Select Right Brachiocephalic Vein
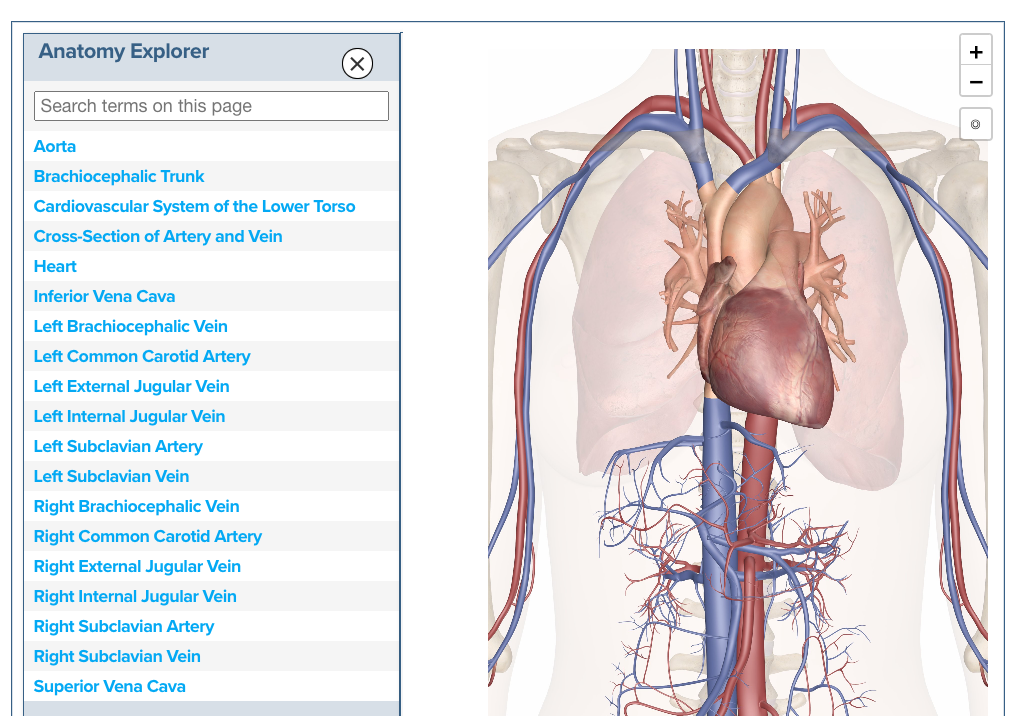Viewport: 1016px width, 716px height. [136, 506]
